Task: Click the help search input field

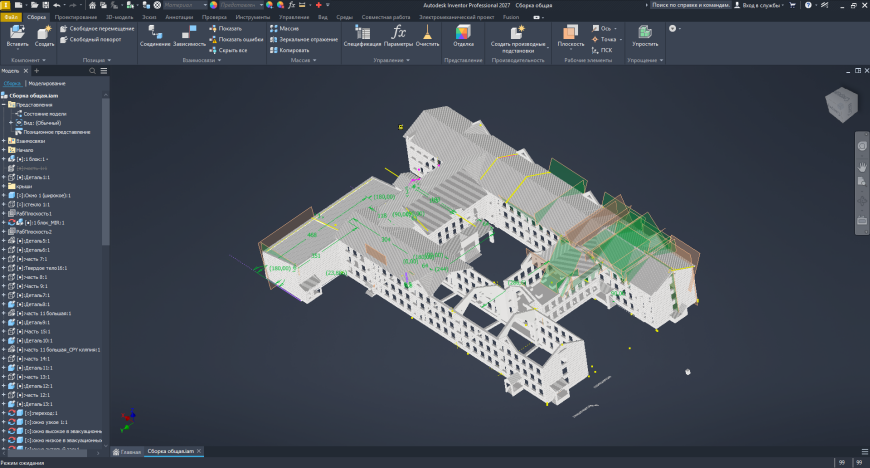Action: (690, 5)
